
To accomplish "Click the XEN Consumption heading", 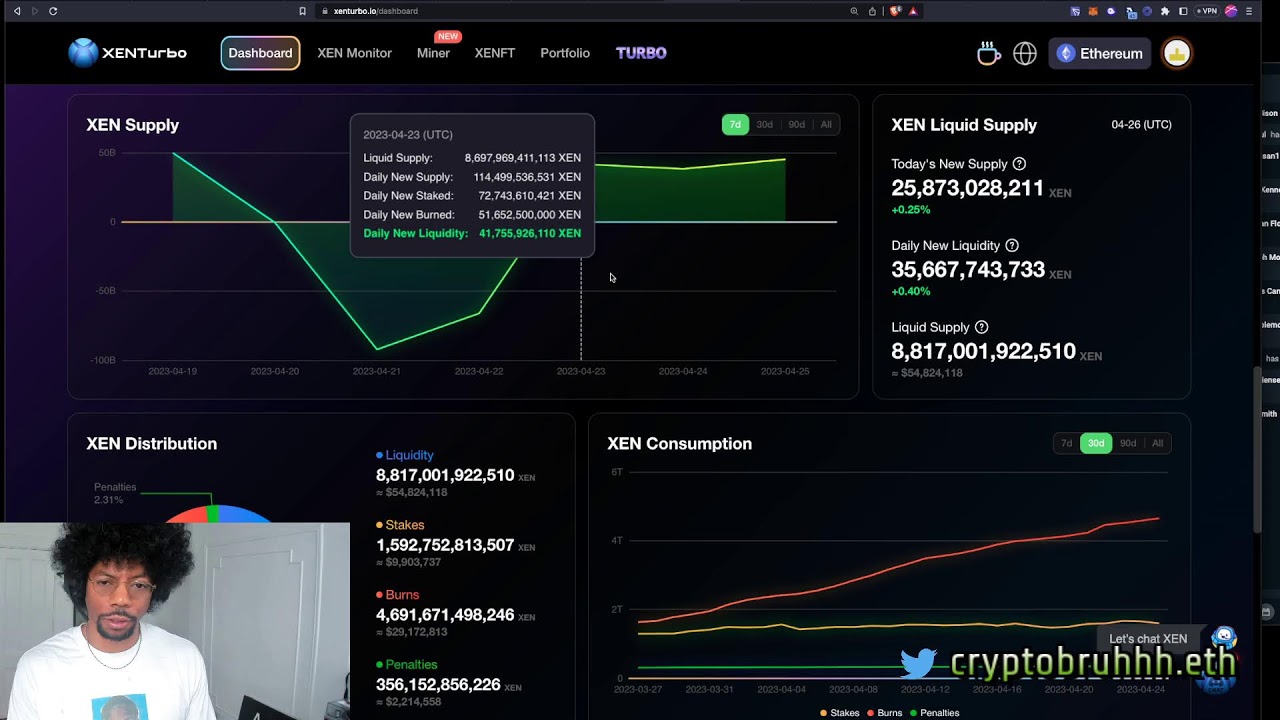I will 679,444.
